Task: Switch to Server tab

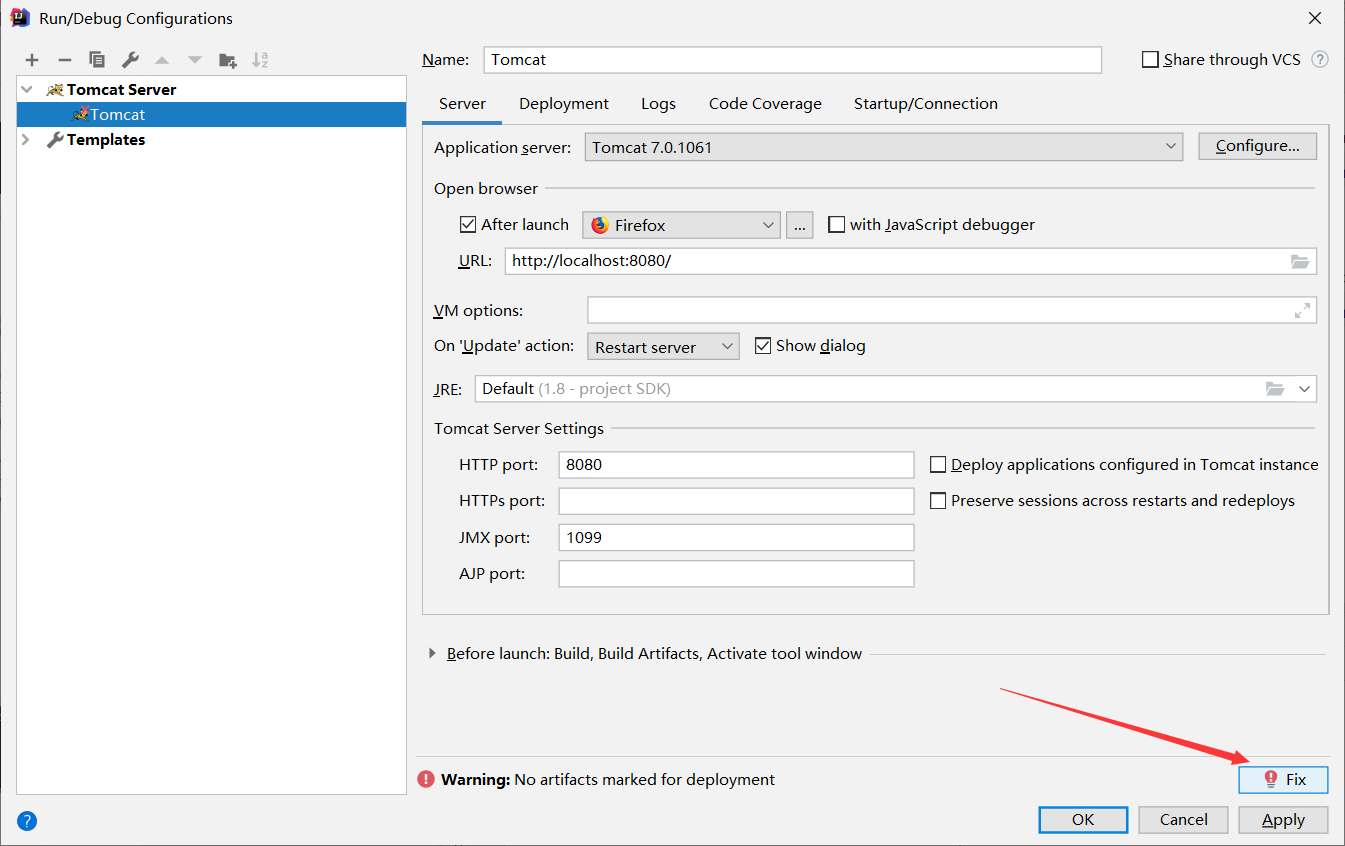Action: 462,104
